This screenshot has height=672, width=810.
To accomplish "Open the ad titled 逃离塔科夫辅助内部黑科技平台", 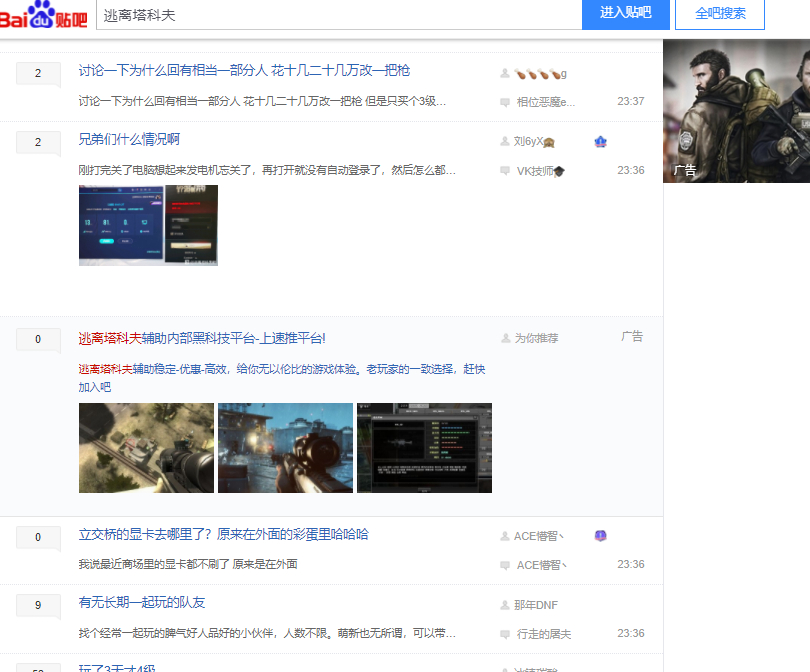I will point(202,338).
